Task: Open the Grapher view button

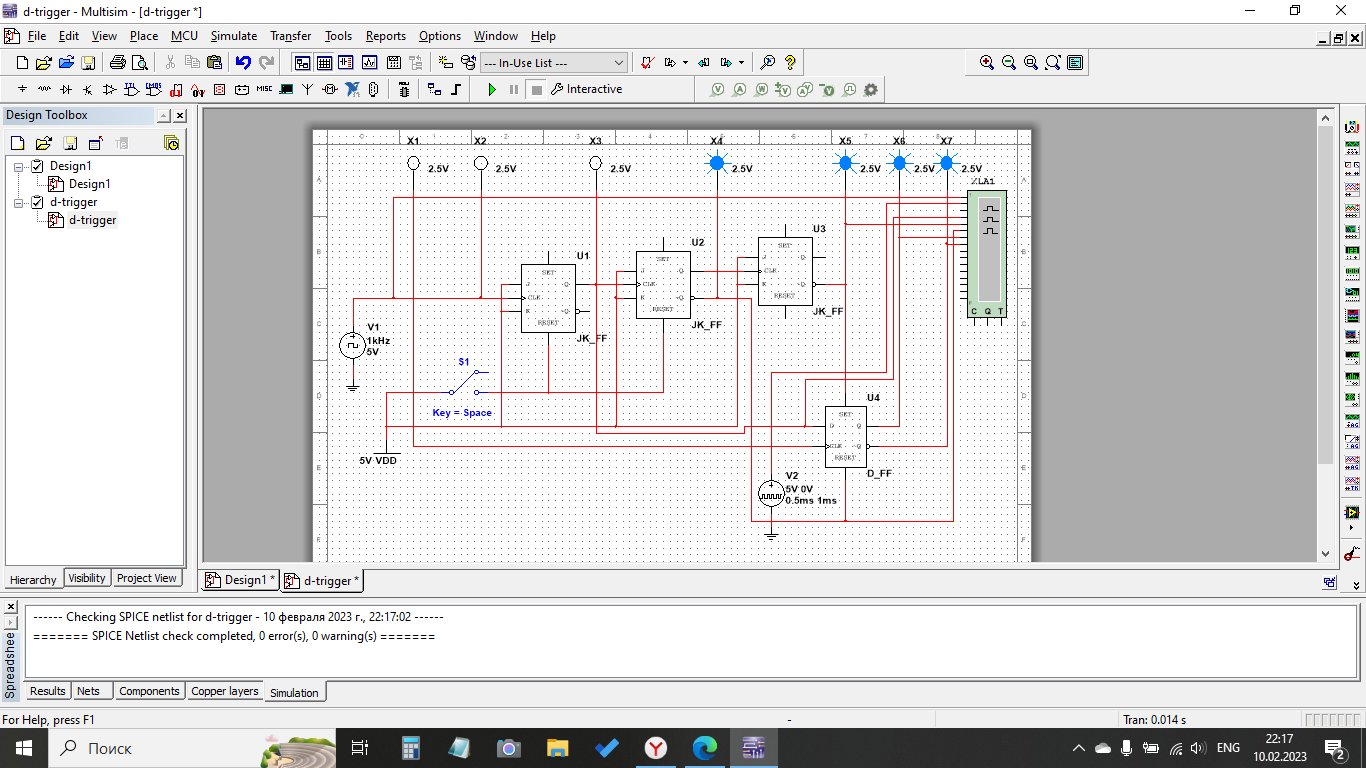Action: pyautogui.click(x=370, y=63)
